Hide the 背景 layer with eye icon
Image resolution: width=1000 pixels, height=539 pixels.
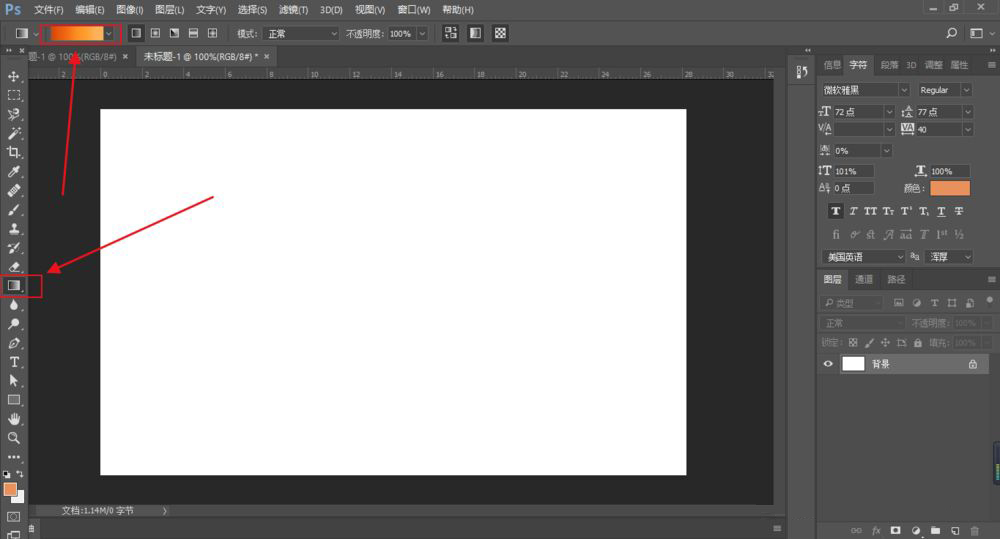pos(828,365)
